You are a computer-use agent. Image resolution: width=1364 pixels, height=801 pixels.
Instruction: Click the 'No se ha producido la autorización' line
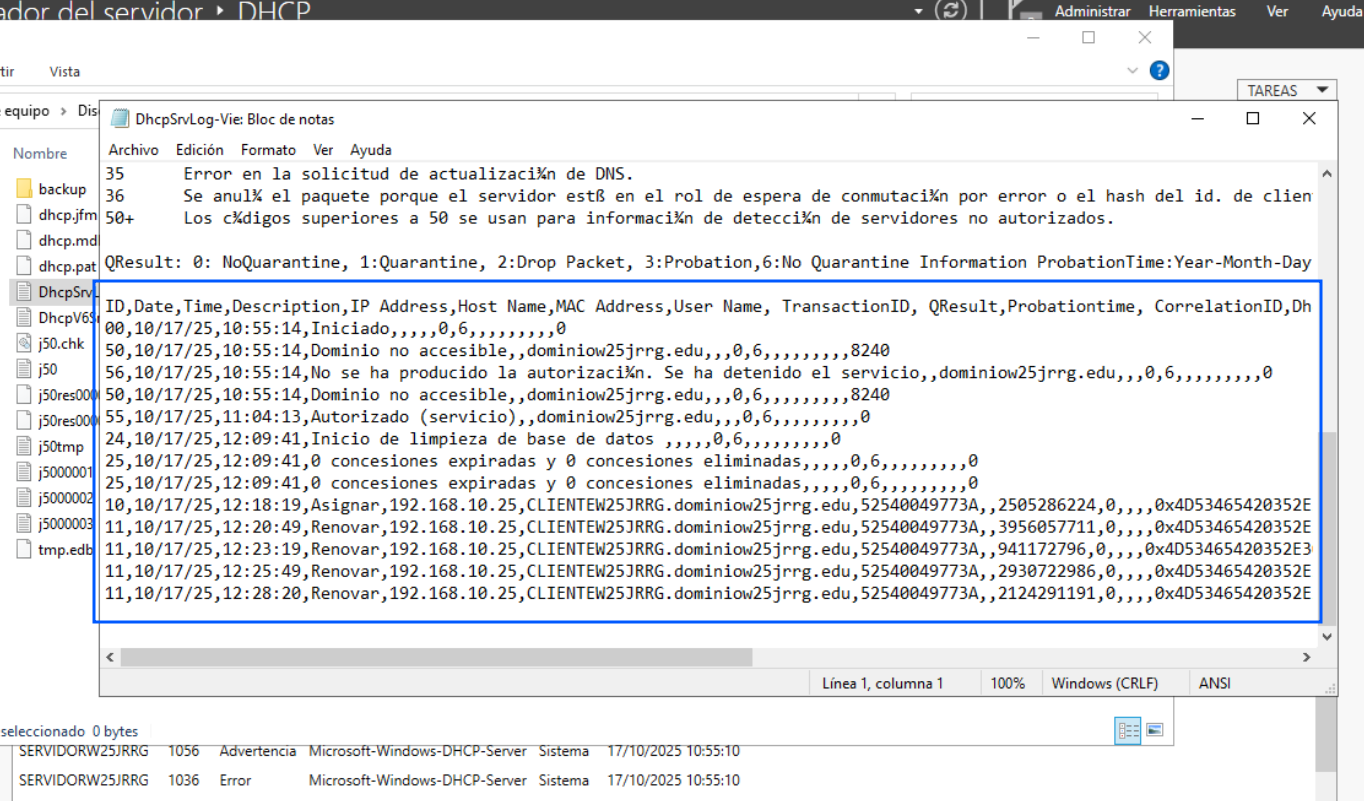[688, 372]
